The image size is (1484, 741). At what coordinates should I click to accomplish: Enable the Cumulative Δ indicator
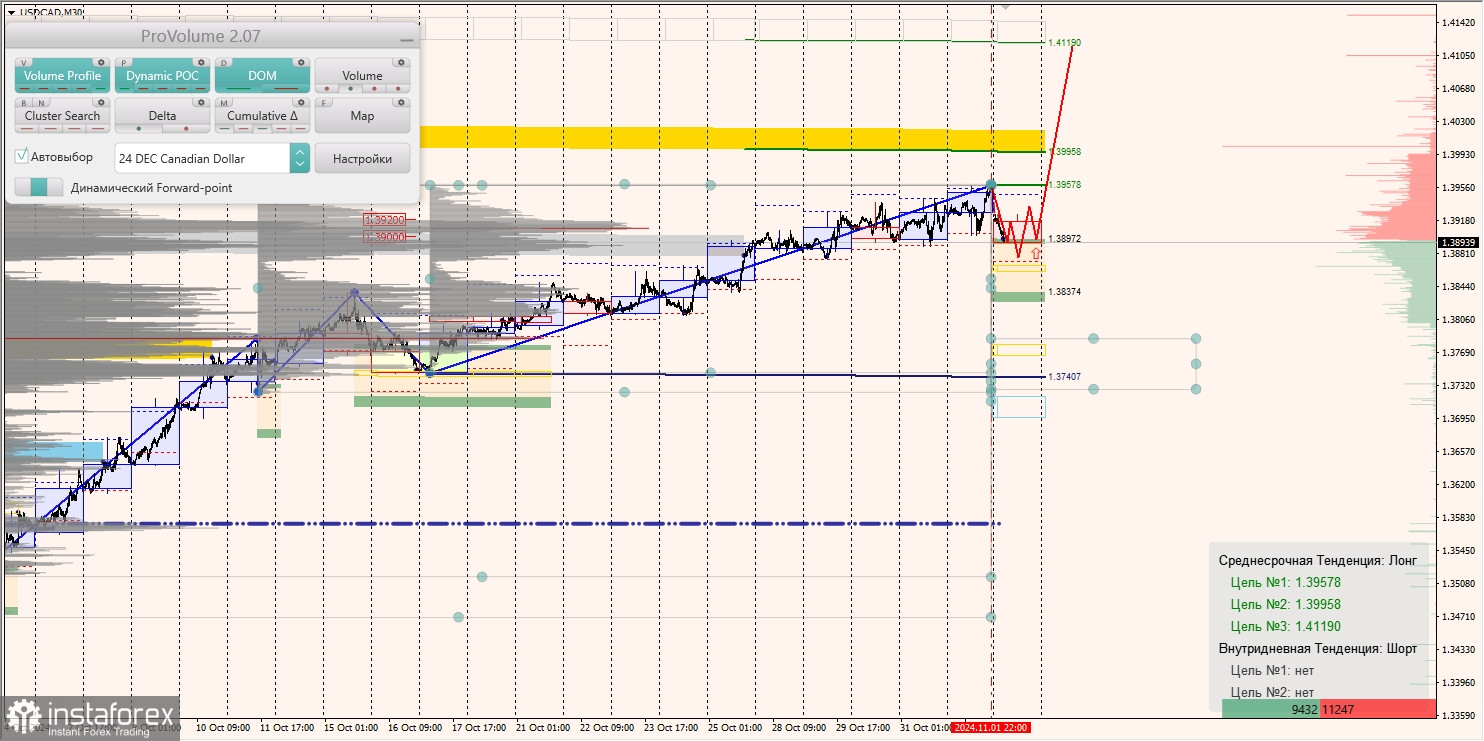262,116
